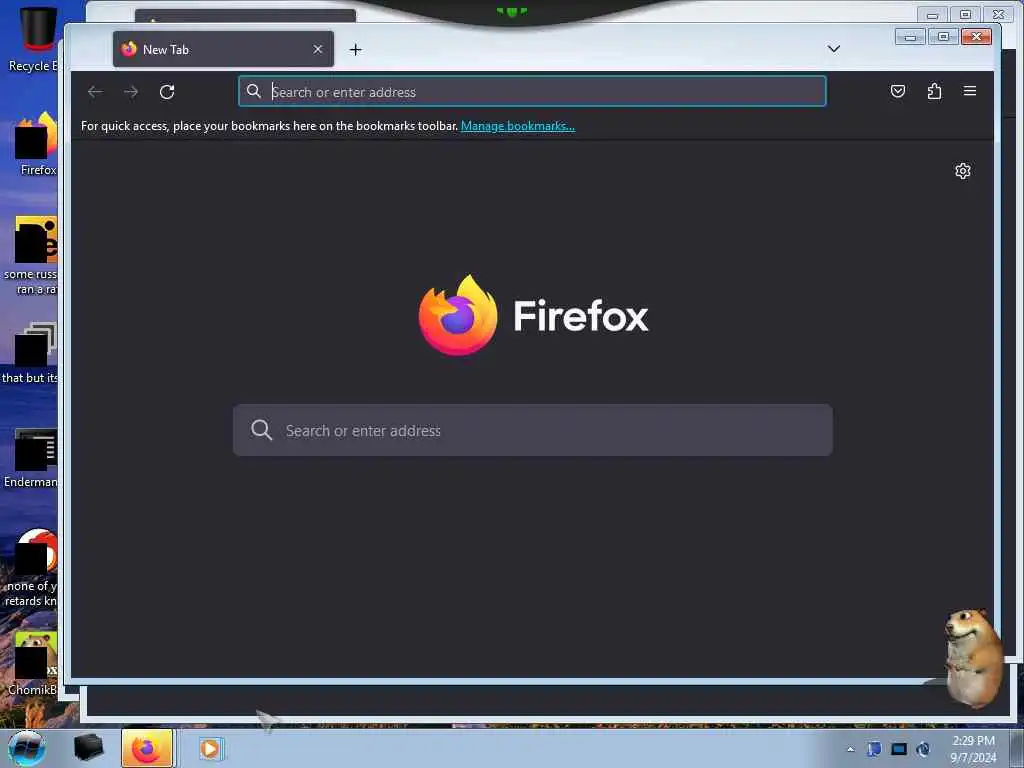This screenshot has width=1024, height=768.
Task: Click the black device taskbar icon
Action: 88,748
